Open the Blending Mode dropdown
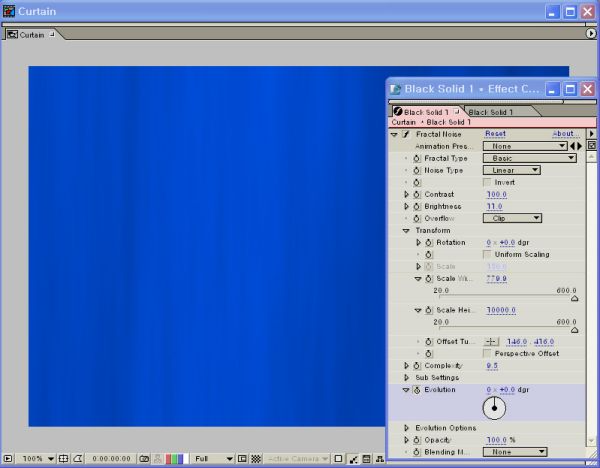Screen dimensions: 600x468 [x=515, y=452]
